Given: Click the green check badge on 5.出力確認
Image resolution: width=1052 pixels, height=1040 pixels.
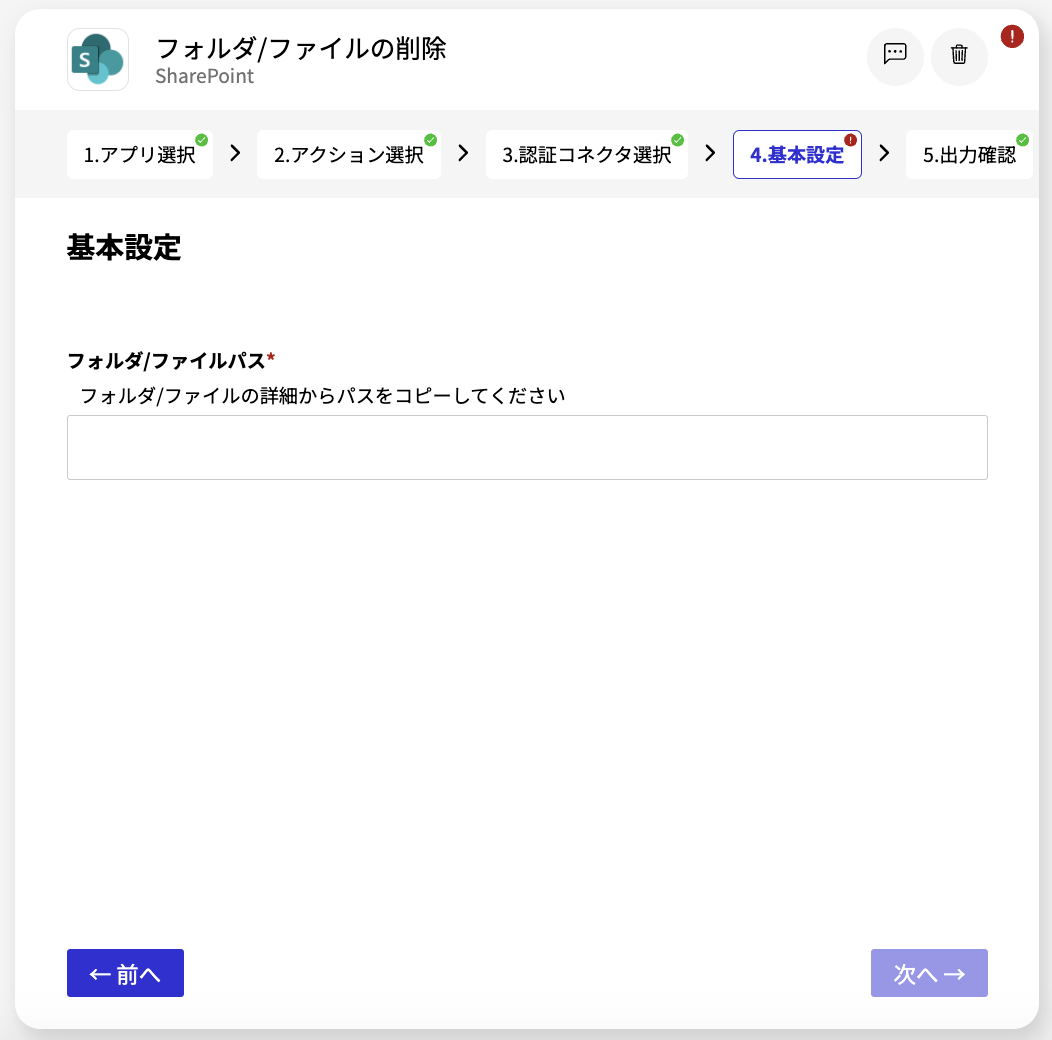Looking at the screenshot, I should tap(1022, 140).
